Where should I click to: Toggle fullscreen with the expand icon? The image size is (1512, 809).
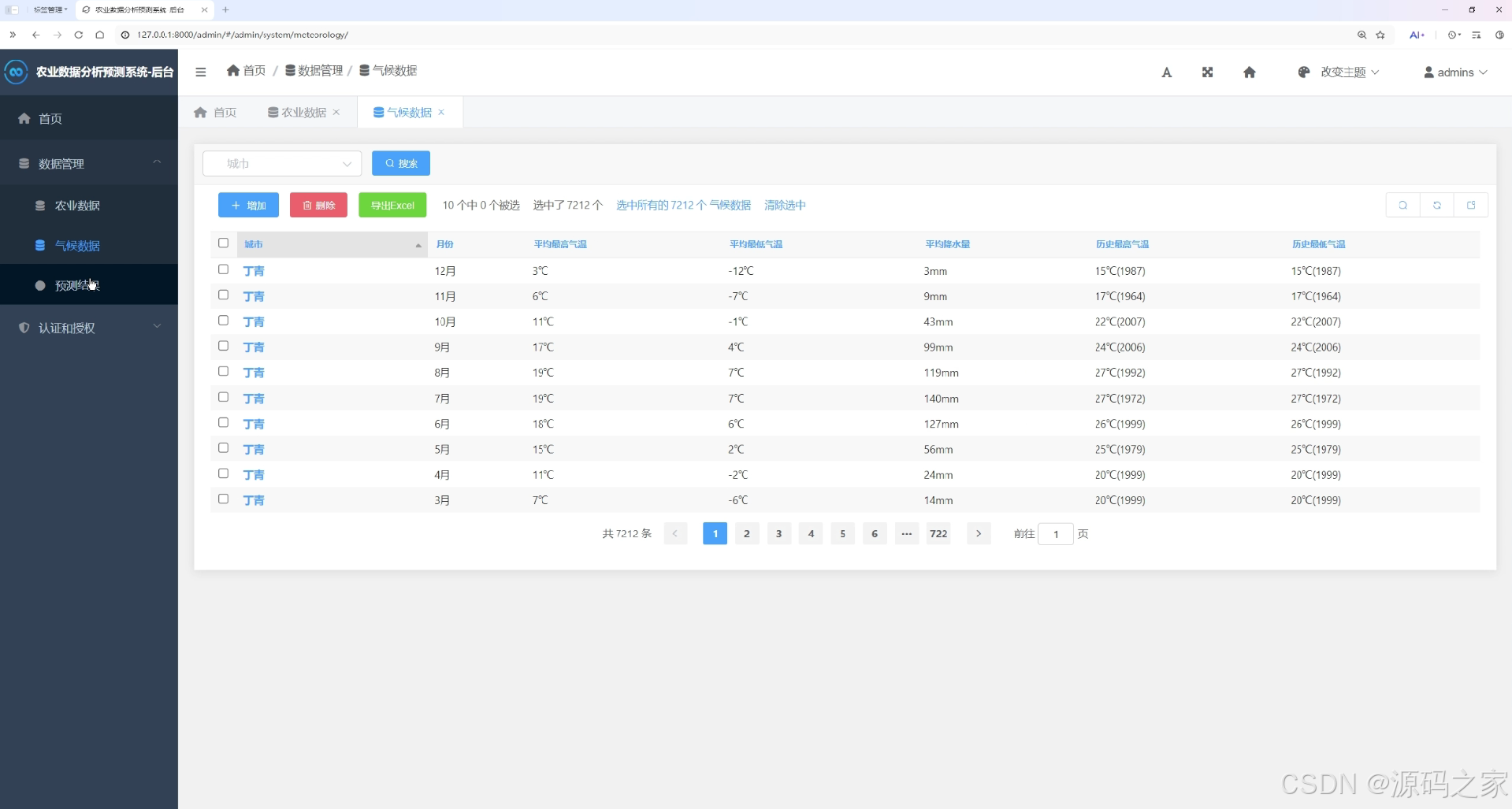(1207, 72)
